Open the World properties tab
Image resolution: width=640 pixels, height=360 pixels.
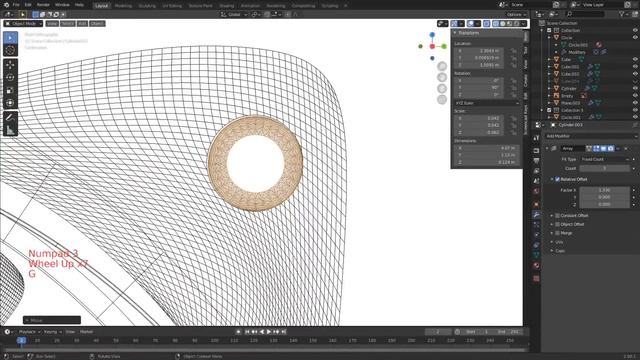click(536, 191)
